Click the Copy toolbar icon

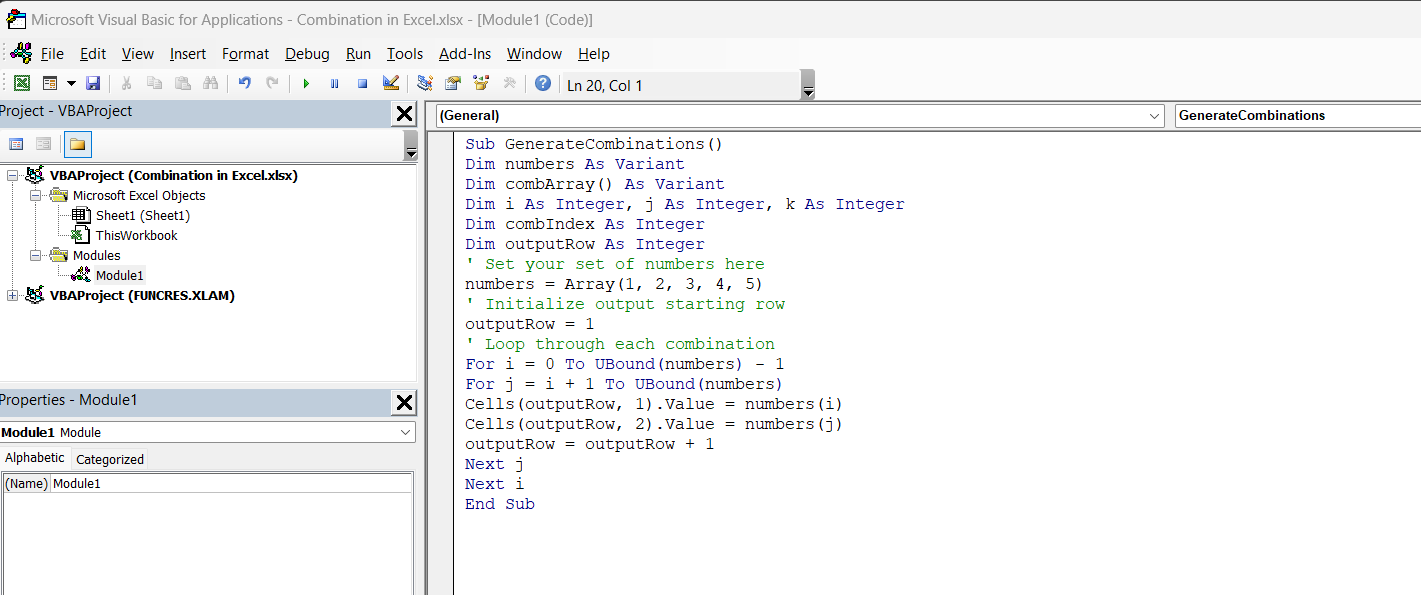(x=154, y=84)
